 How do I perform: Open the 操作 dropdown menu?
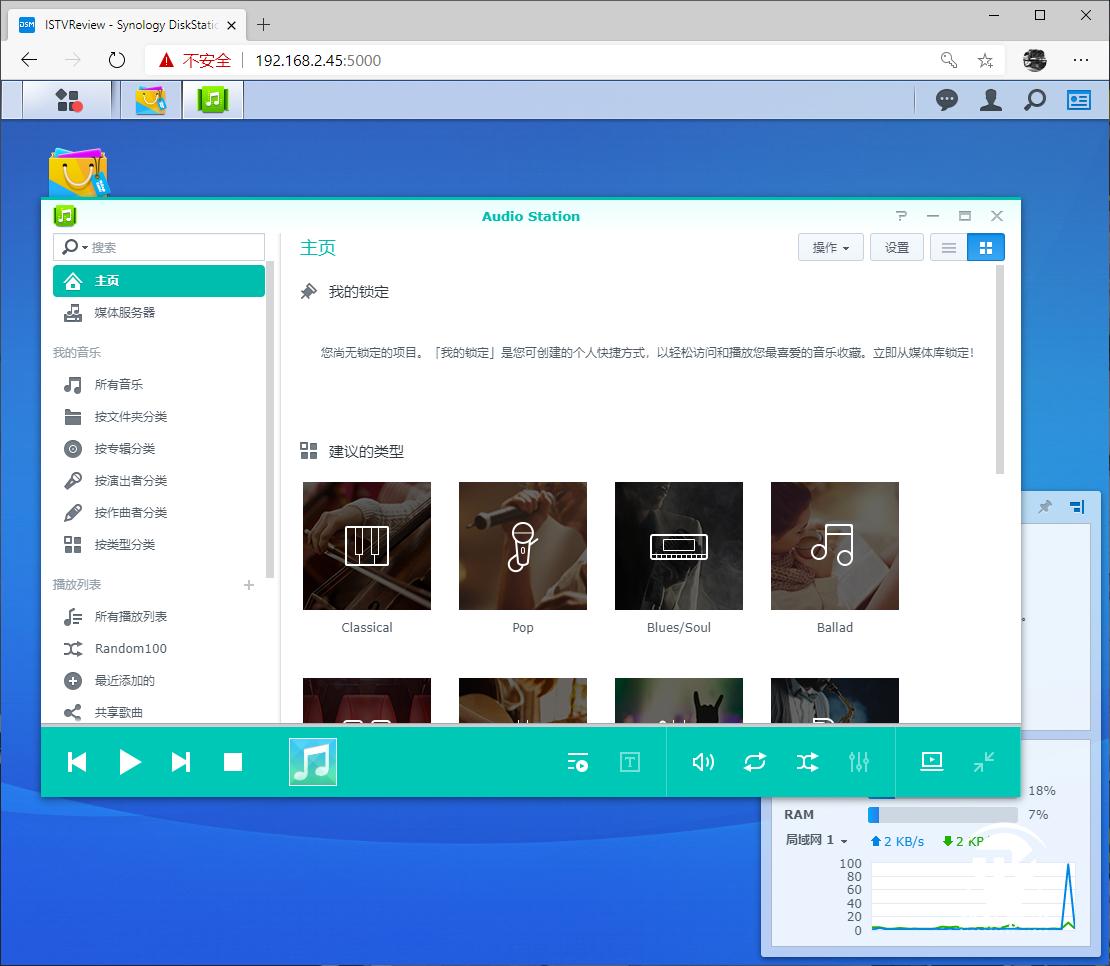[x=830, y=247]
